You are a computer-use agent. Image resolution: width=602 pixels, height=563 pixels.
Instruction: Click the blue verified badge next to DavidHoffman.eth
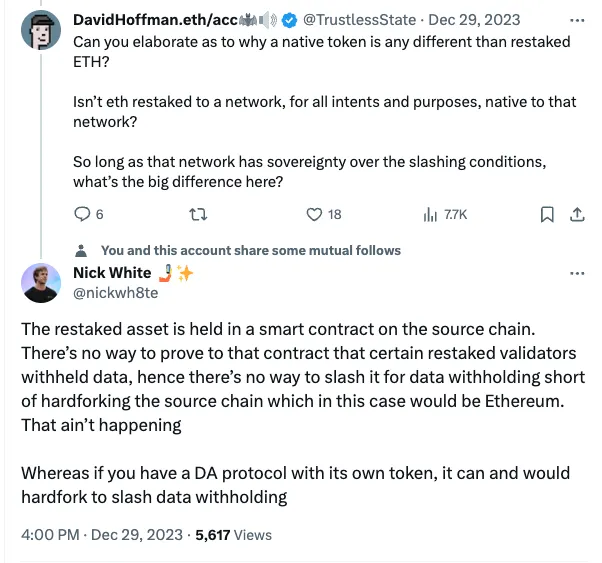[x=289, y=20]
